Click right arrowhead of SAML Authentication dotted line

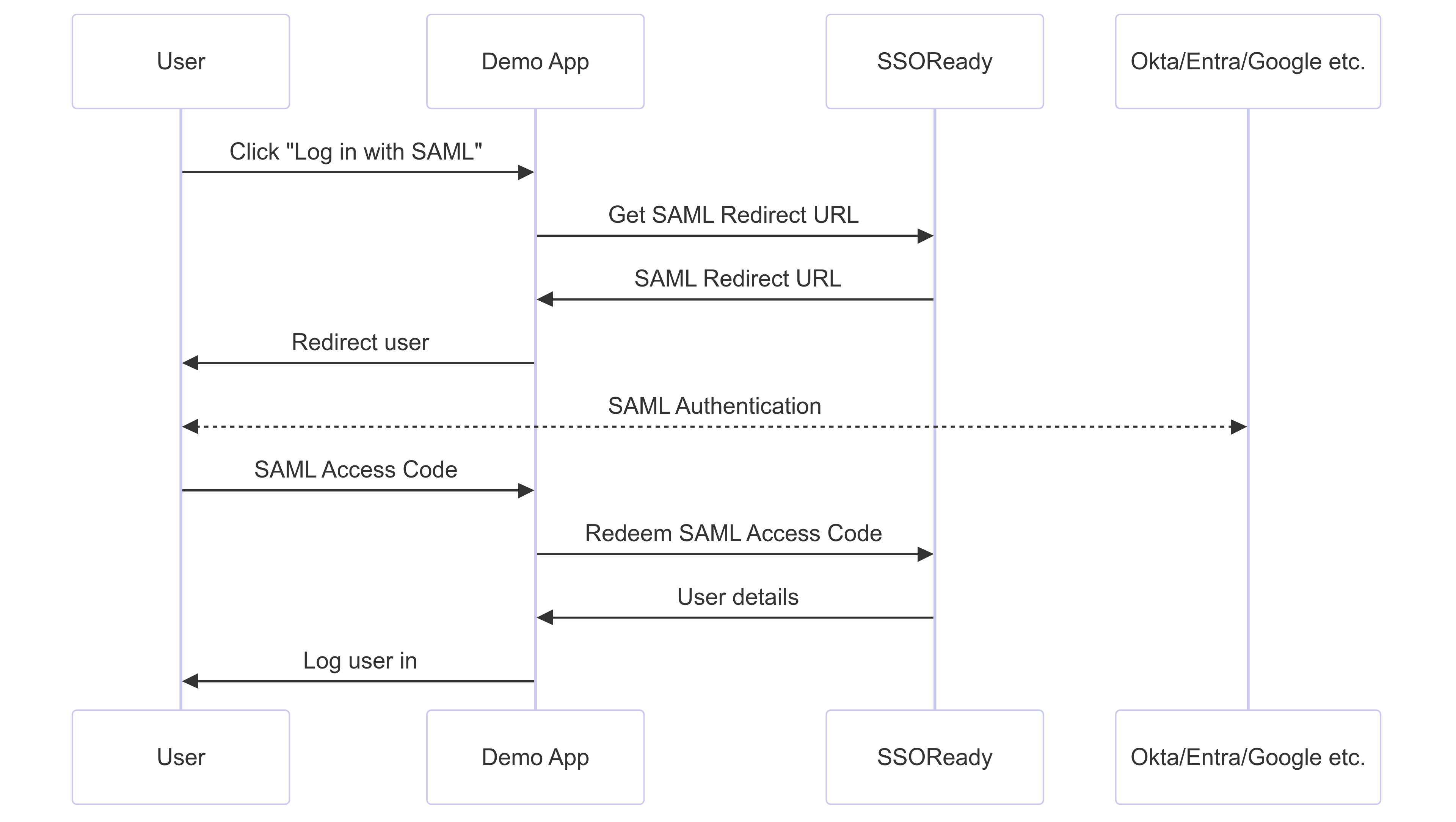(1238, 427)
